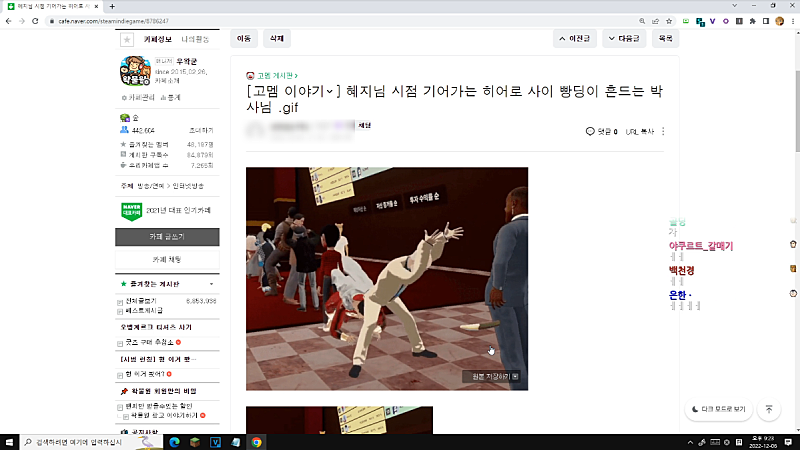
Task: Reload the page with refresh icon
Action: pos(35,21)
